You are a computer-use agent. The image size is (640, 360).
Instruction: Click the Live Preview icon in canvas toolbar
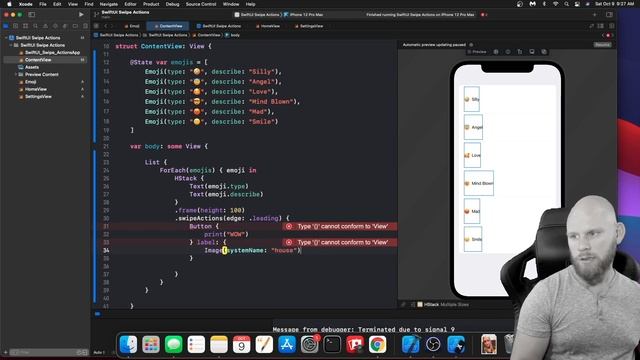(x=496, y=52)
